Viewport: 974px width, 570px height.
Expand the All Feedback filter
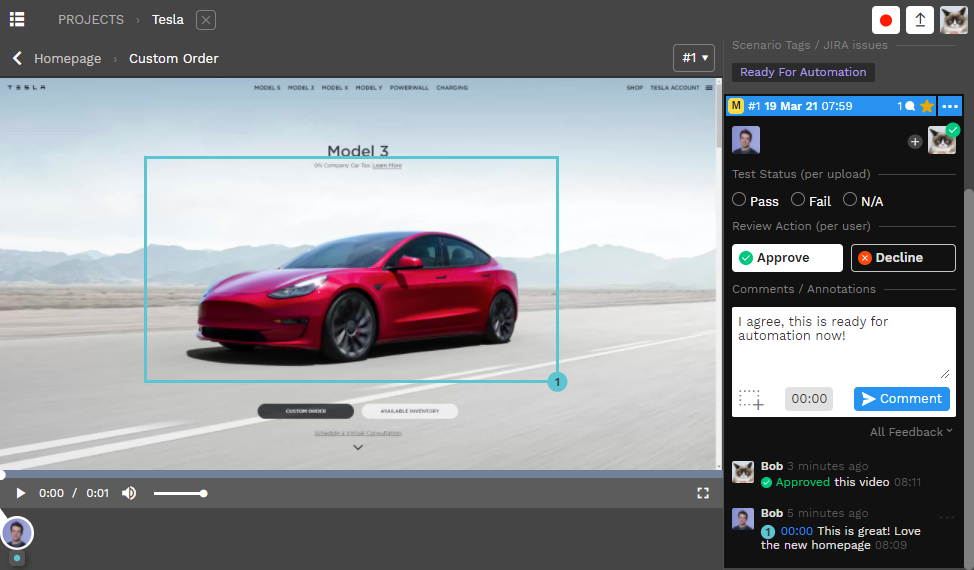click(x=911, y=432)
